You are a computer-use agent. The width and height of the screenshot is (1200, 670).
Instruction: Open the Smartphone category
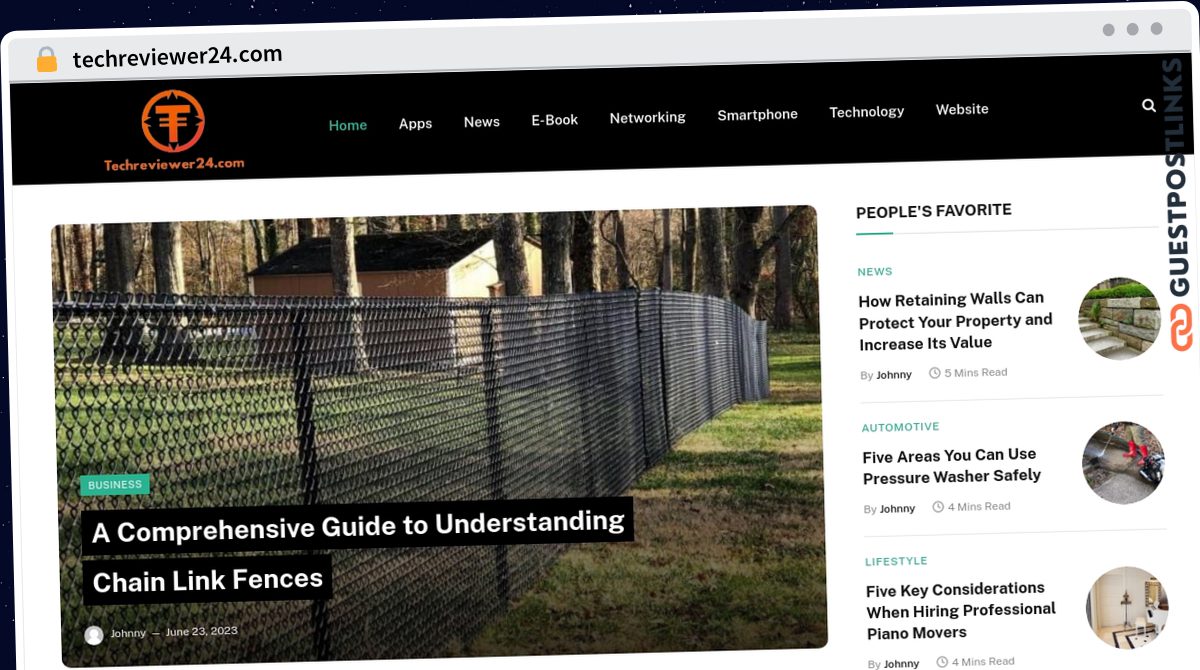(757, 114)
